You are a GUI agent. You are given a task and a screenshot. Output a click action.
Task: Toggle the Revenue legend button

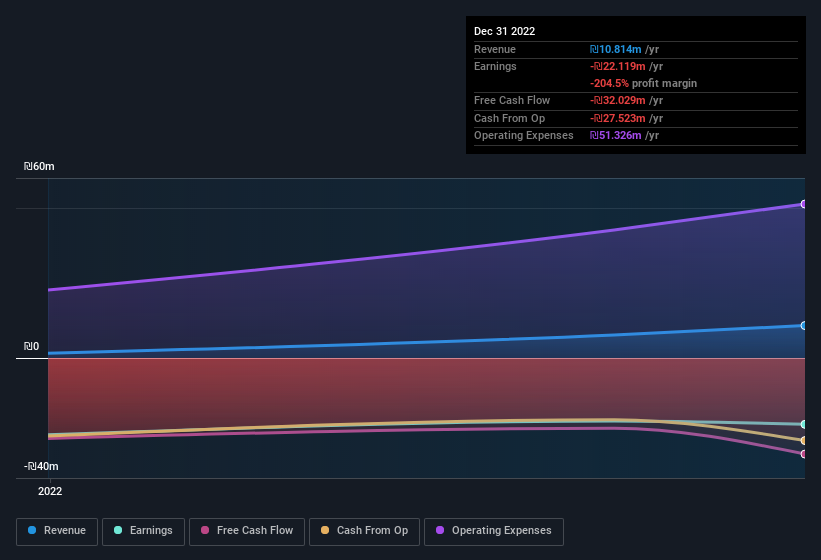tap(57, 532)
